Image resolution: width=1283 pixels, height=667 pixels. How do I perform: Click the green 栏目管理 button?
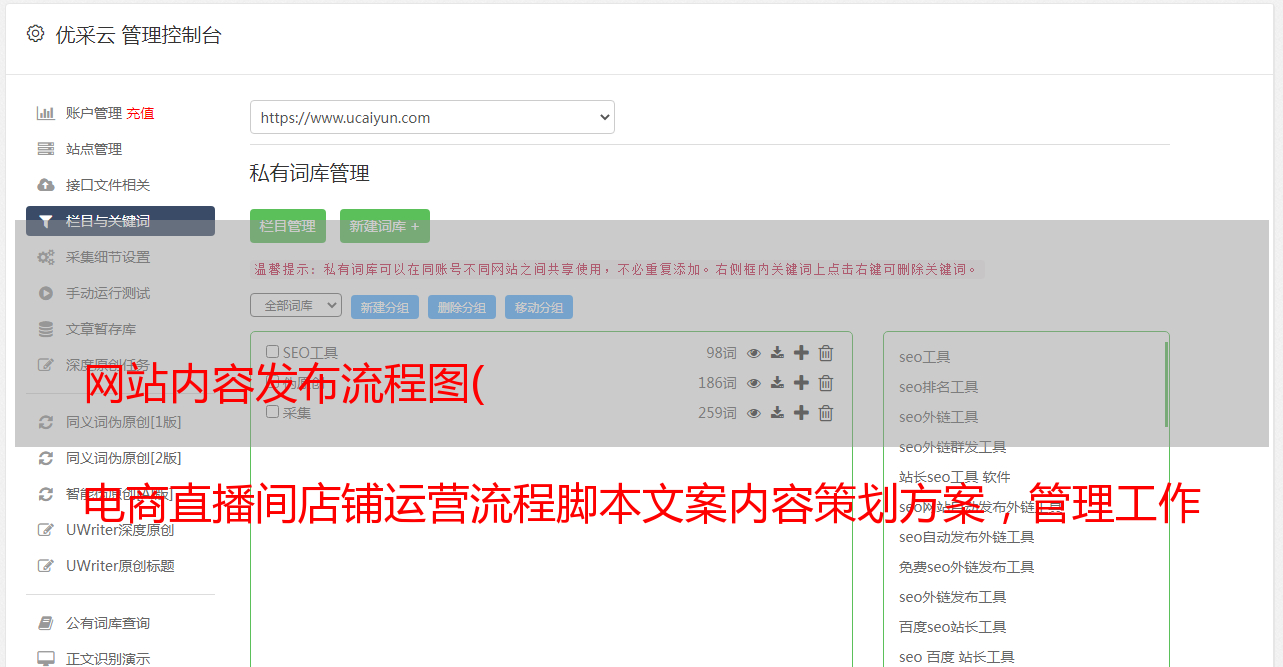point(288,226)
